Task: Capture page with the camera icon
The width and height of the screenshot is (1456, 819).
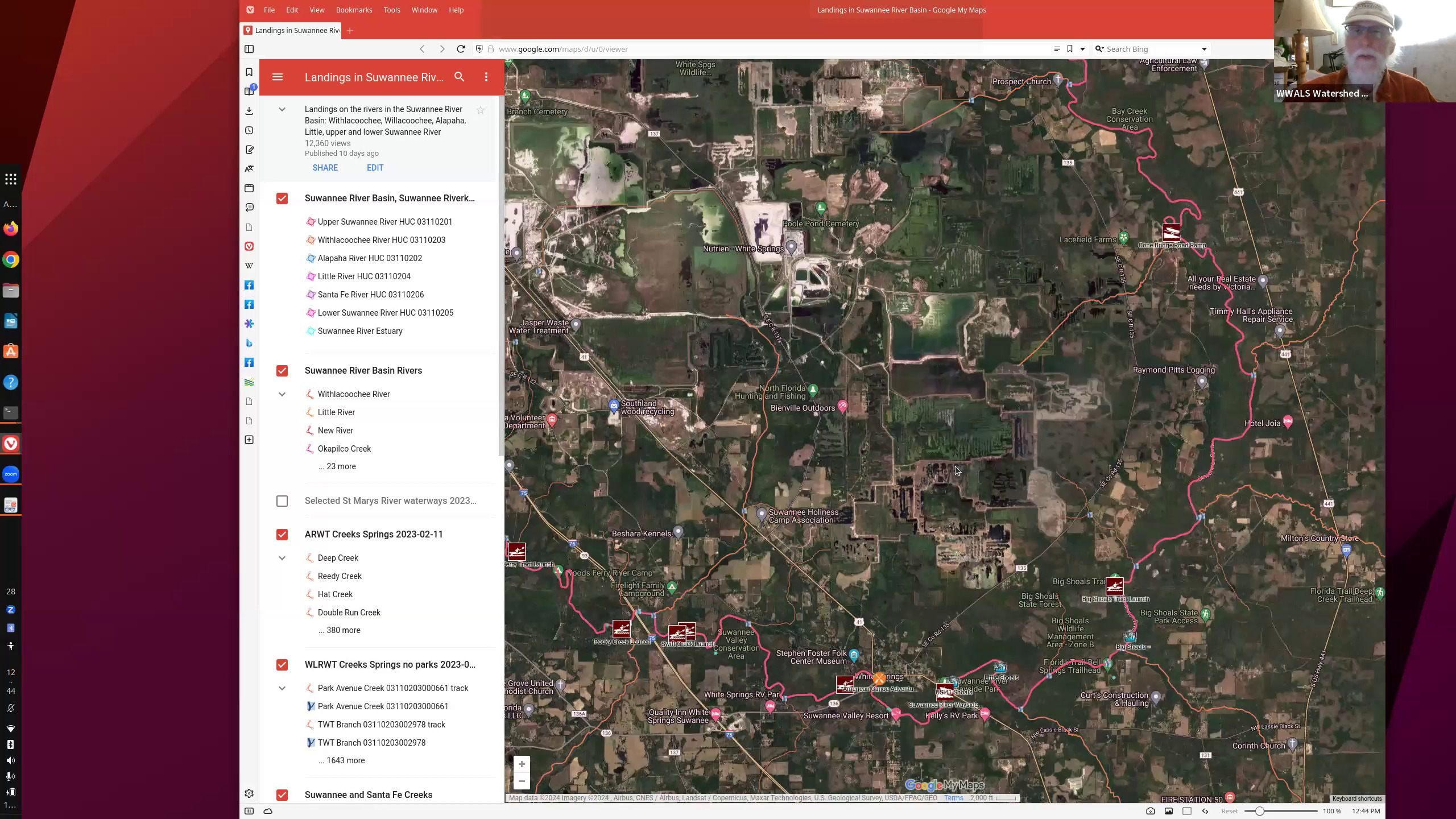Action: [x=1150, y=811]
